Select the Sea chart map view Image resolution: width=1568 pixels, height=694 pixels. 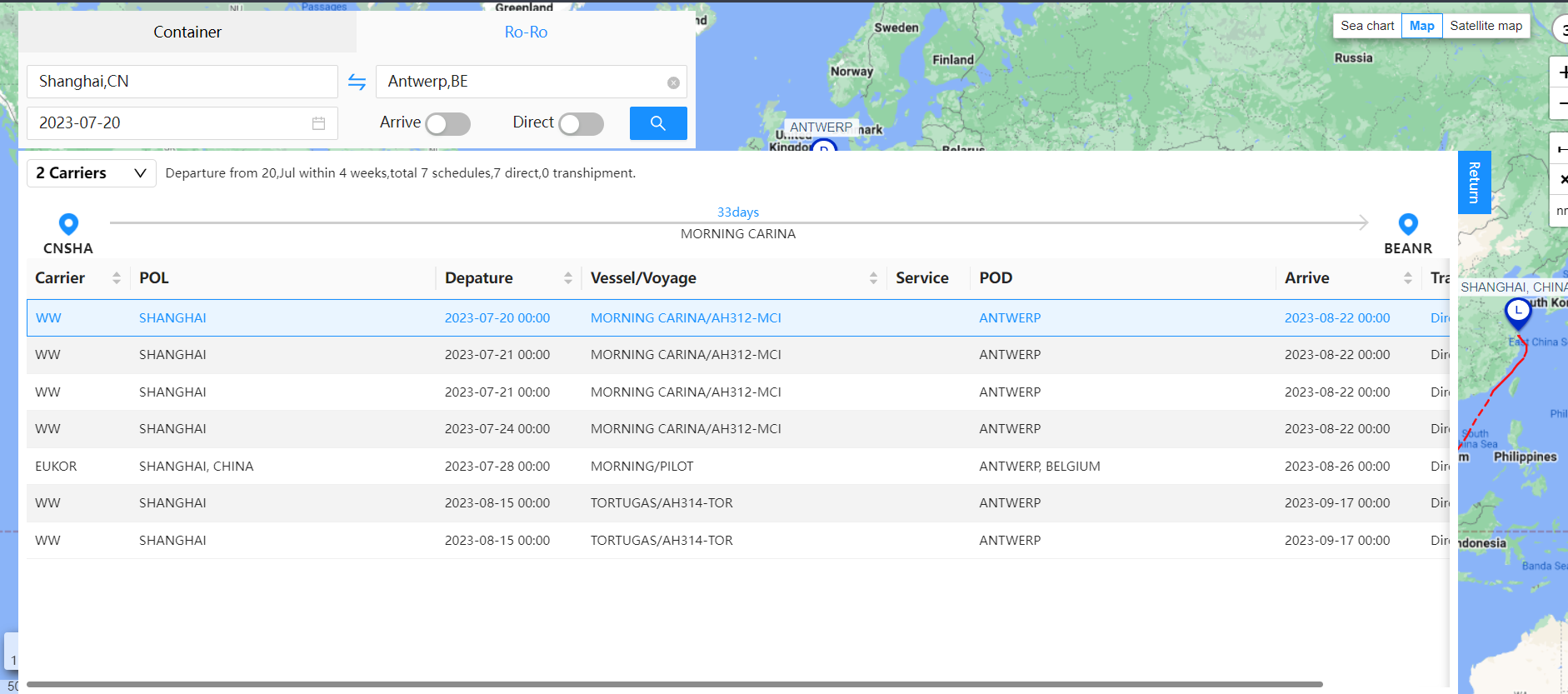[x=1367, y=26]
